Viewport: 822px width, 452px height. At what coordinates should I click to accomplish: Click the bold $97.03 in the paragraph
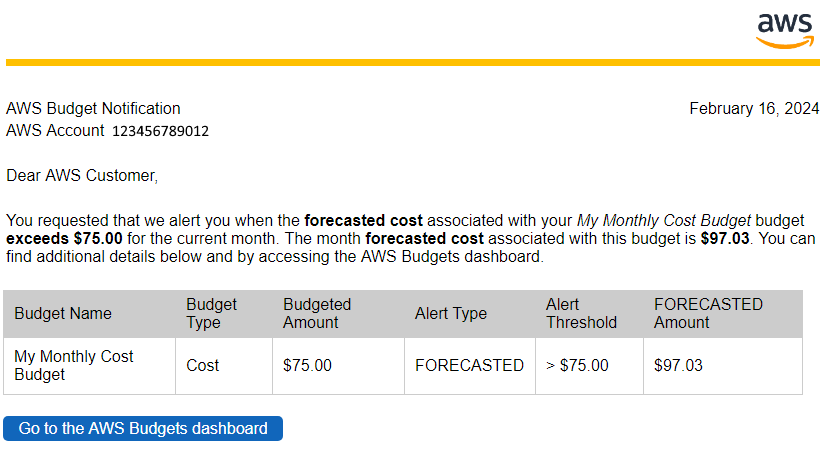tap(725, 239)
